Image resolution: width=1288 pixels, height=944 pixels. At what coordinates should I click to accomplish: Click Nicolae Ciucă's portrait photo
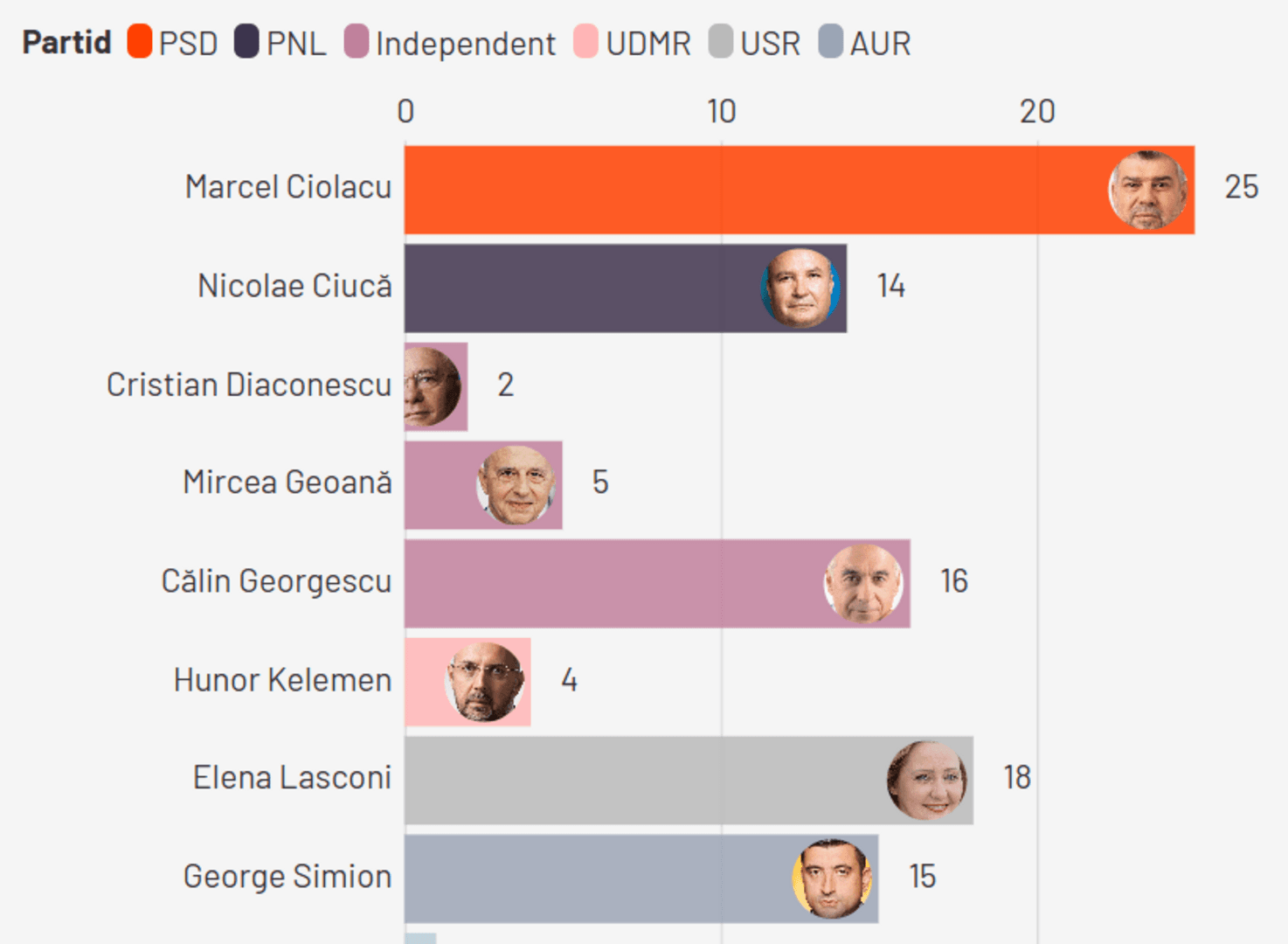pyautogui.click(x=800, y=288)
